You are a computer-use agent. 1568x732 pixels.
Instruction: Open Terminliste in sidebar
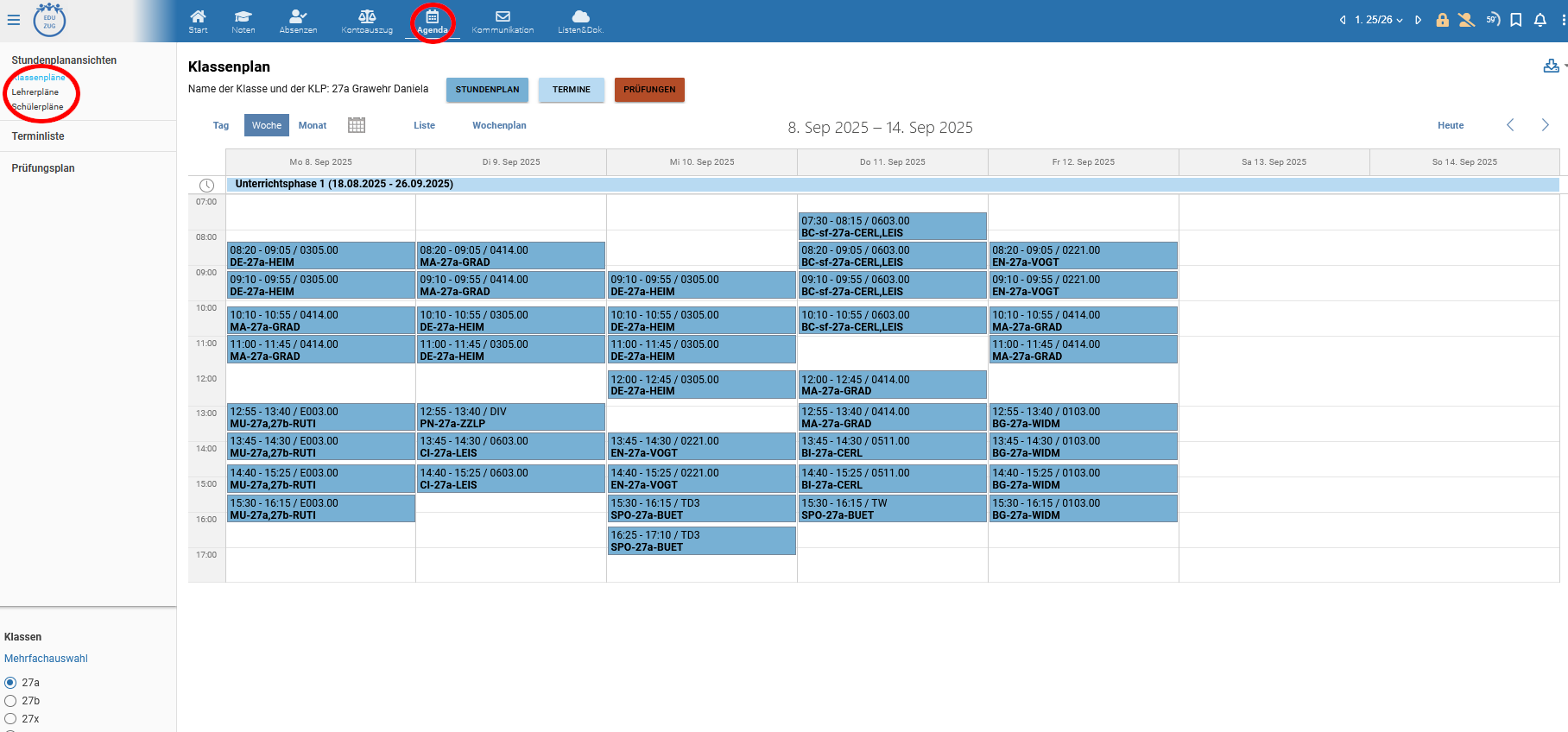38,136
